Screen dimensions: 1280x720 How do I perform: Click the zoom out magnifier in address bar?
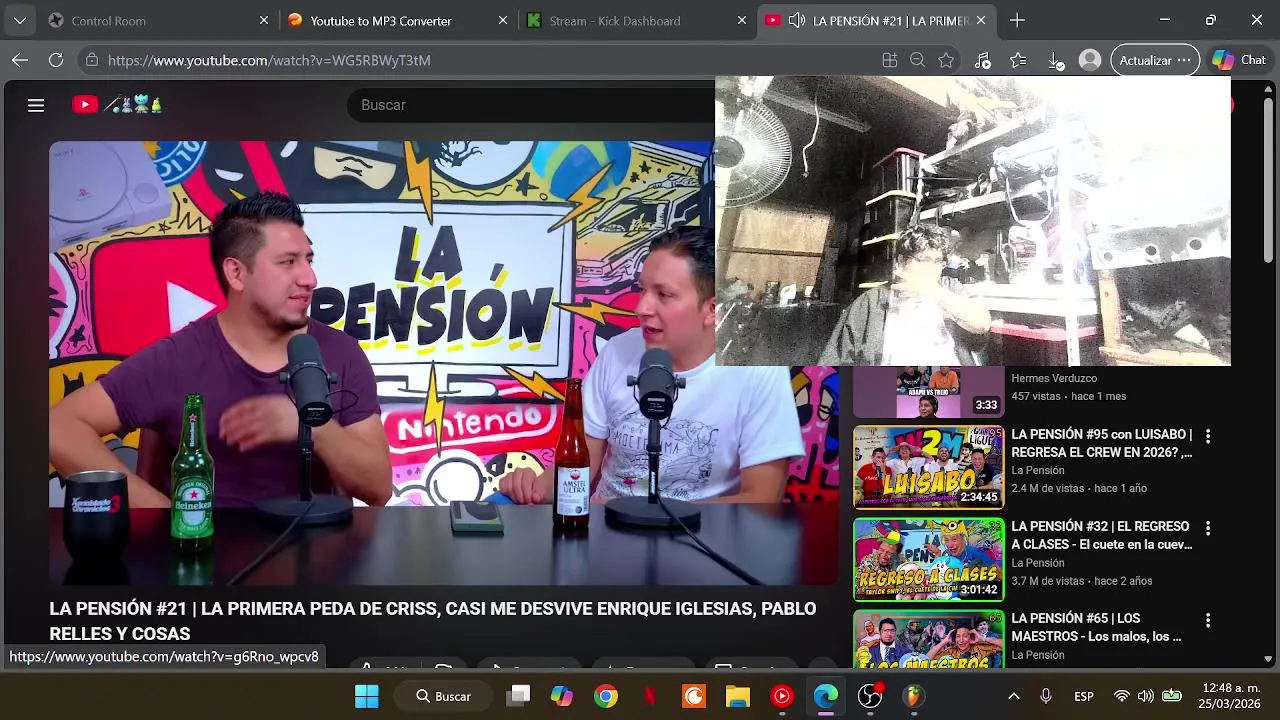pos(917,60)
